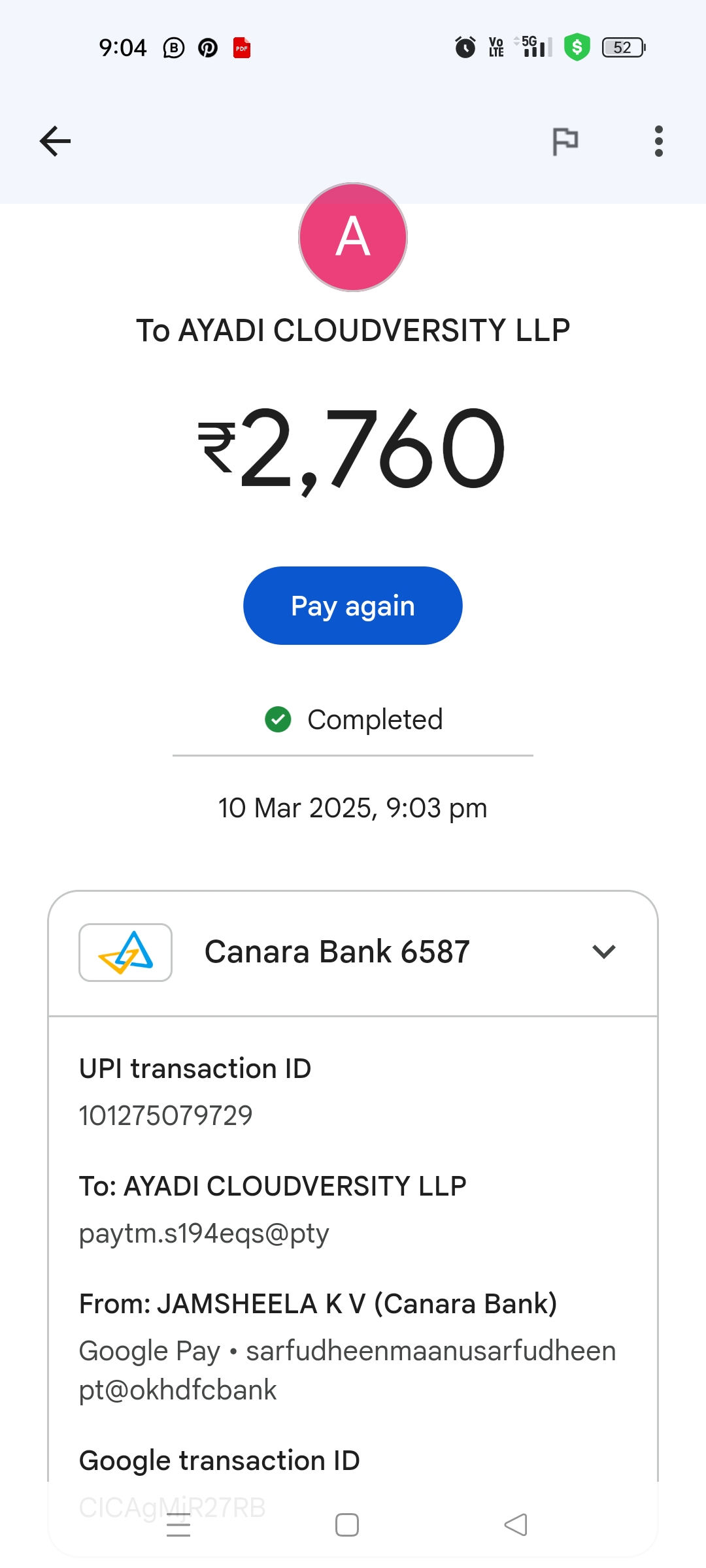Screen dimensions: 706x1568
Task: Open recent apps with menu navigation button
Action: pyautogui.click(x=178, y=1526)
